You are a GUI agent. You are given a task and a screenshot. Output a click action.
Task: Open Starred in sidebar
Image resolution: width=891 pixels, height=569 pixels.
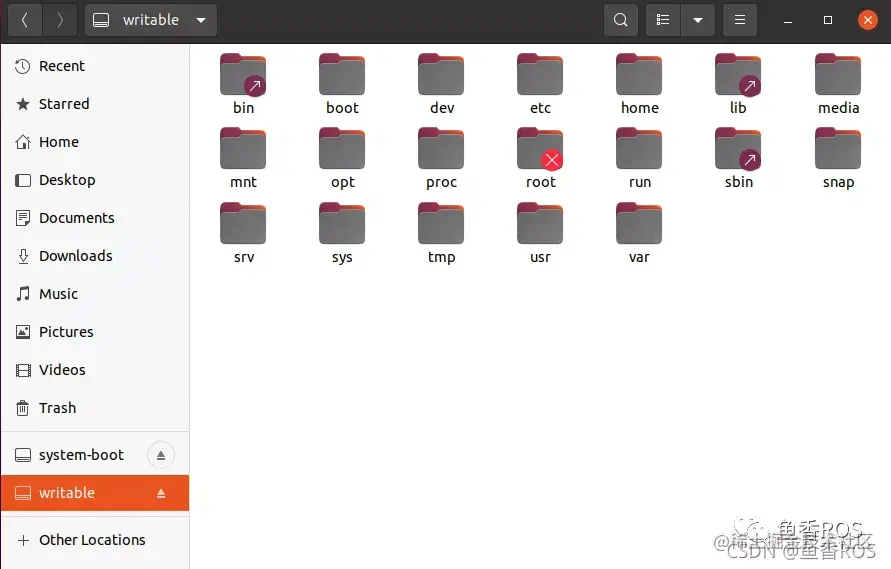click(x=95, y=104)
